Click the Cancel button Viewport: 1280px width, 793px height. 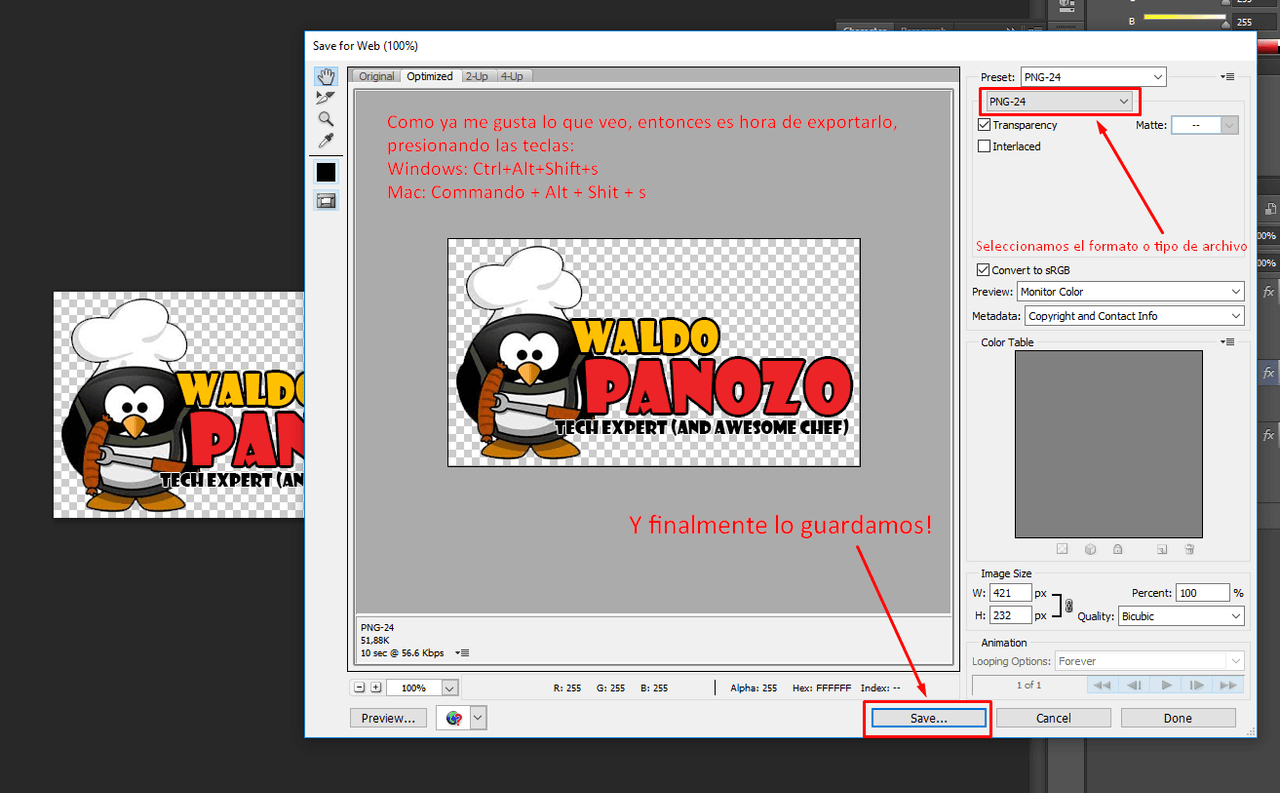click(1053, 718)
